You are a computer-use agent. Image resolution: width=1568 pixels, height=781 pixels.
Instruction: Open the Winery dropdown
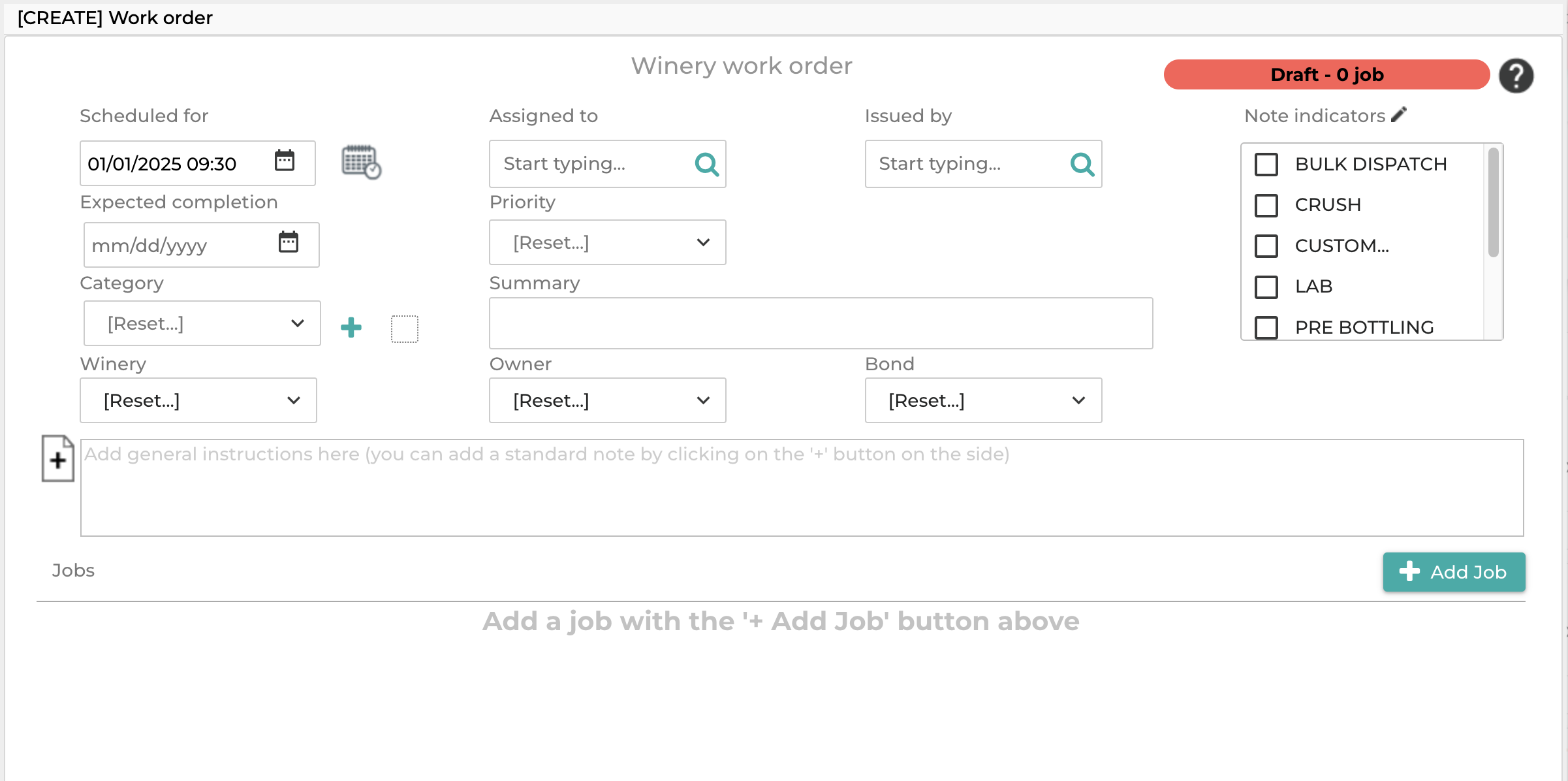coord(198,400)
